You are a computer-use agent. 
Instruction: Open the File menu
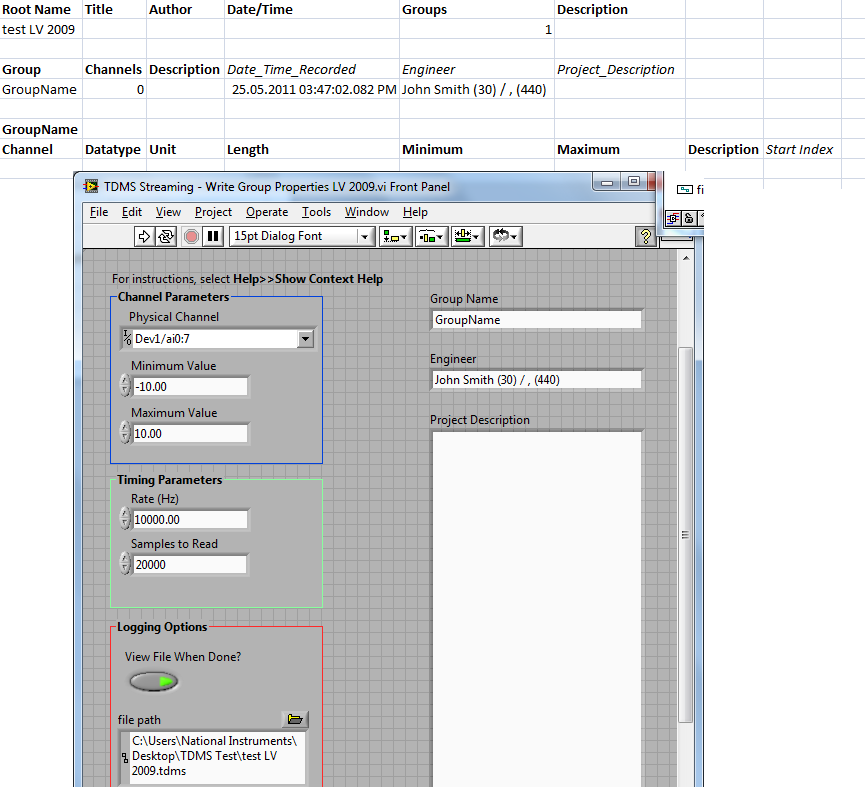(x=99, y=212)
